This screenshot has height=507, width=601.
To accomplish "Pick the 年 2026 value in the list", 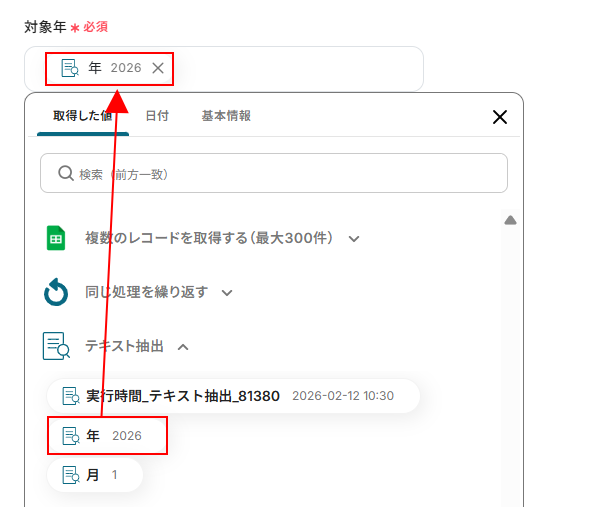I will coord(107,436).
